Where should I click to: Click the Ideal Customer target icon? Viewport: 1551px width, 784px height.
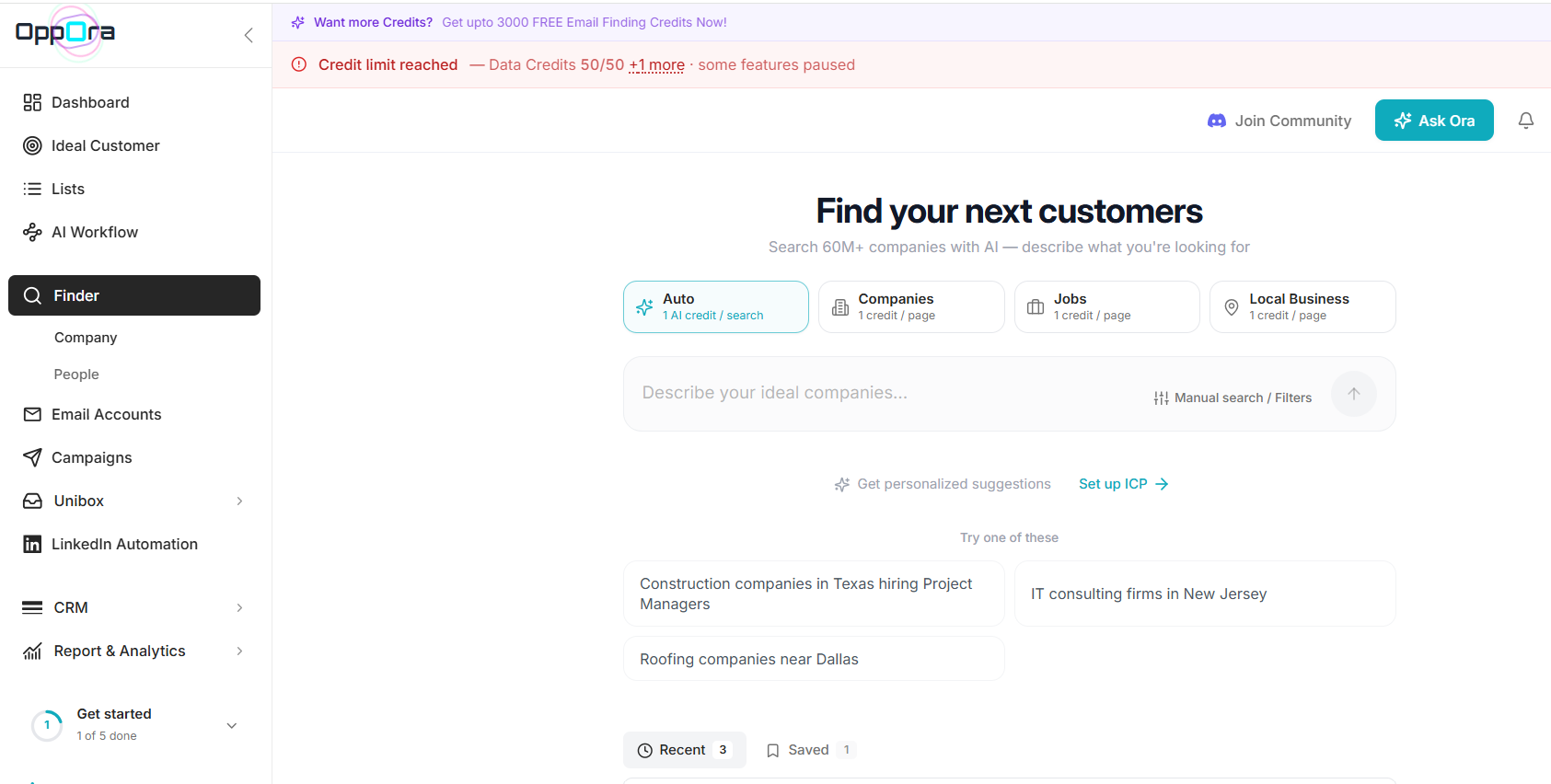[32, 145]
